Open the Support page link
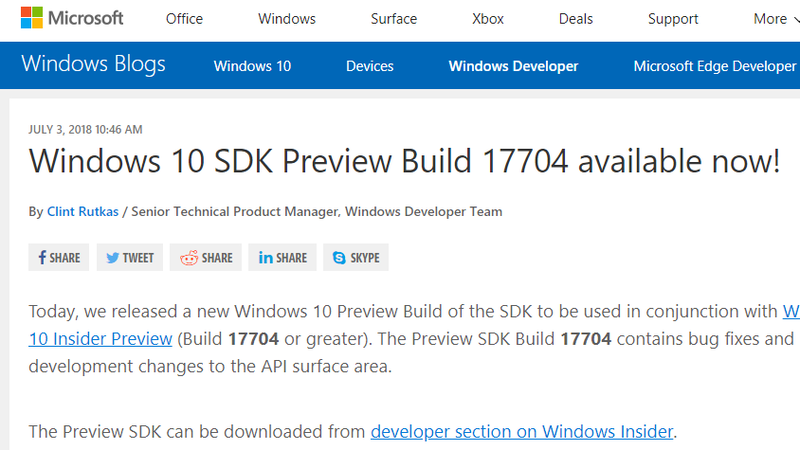The image size is (800, 450). point(673,19)
